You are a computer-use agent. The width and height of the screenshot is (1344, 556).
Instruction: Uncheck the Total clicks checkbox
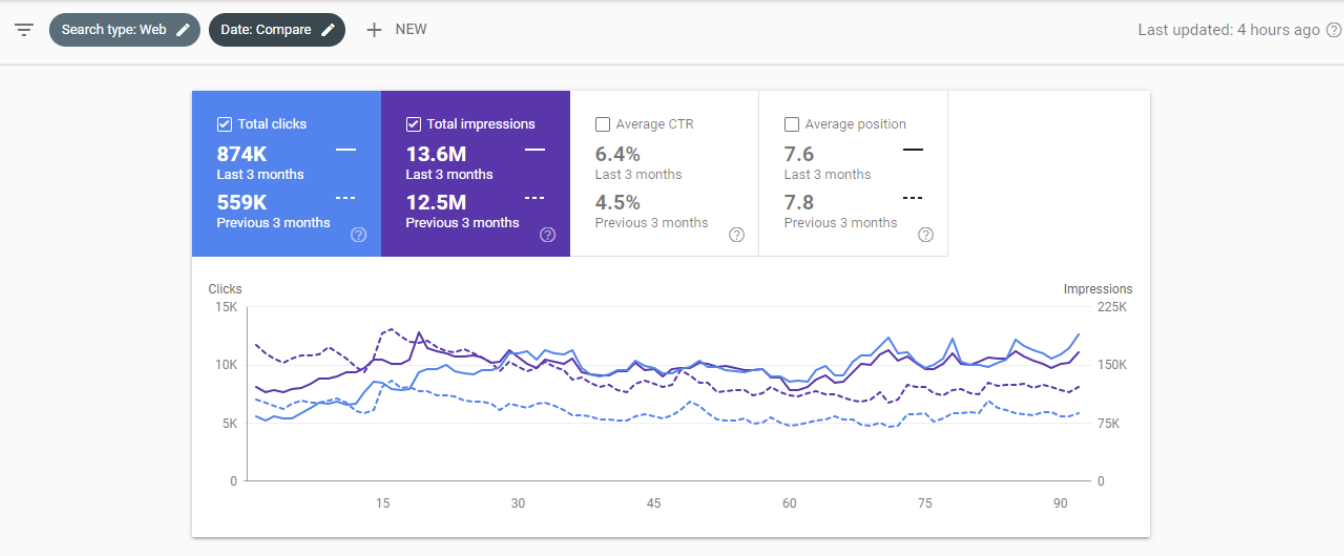coord(225,124)
